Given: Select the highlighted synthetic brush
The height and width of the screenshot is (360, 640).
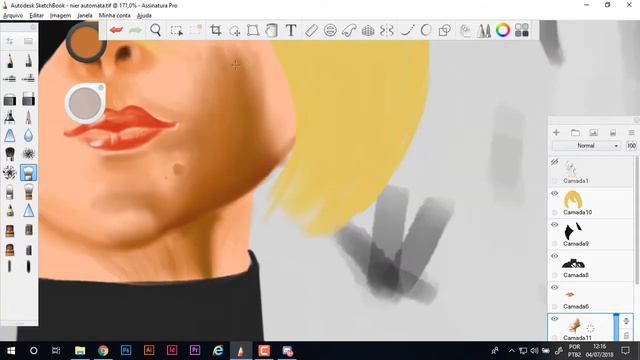Looking at the screenshot, I should (x=28, y=173).
